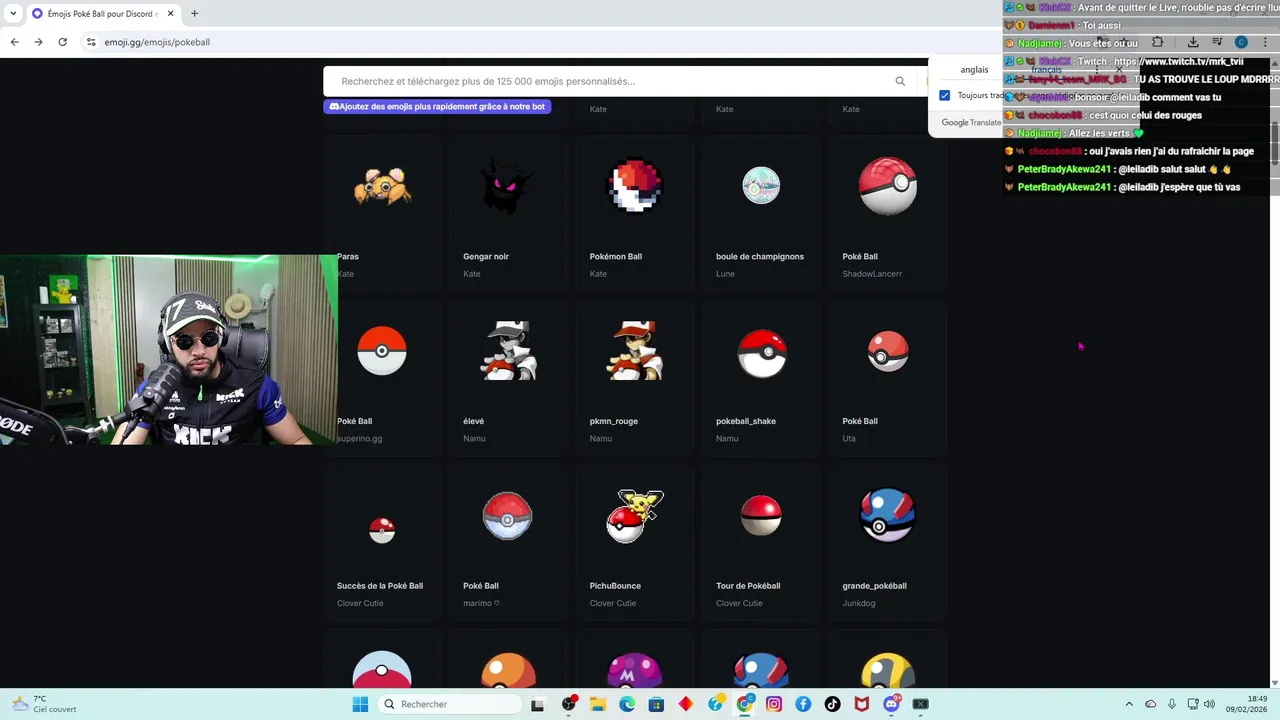Image resolution: width=1280 pixels, height=720 pixels.
Task: View site information icon in address bar
Action: (x=91, y=42)
